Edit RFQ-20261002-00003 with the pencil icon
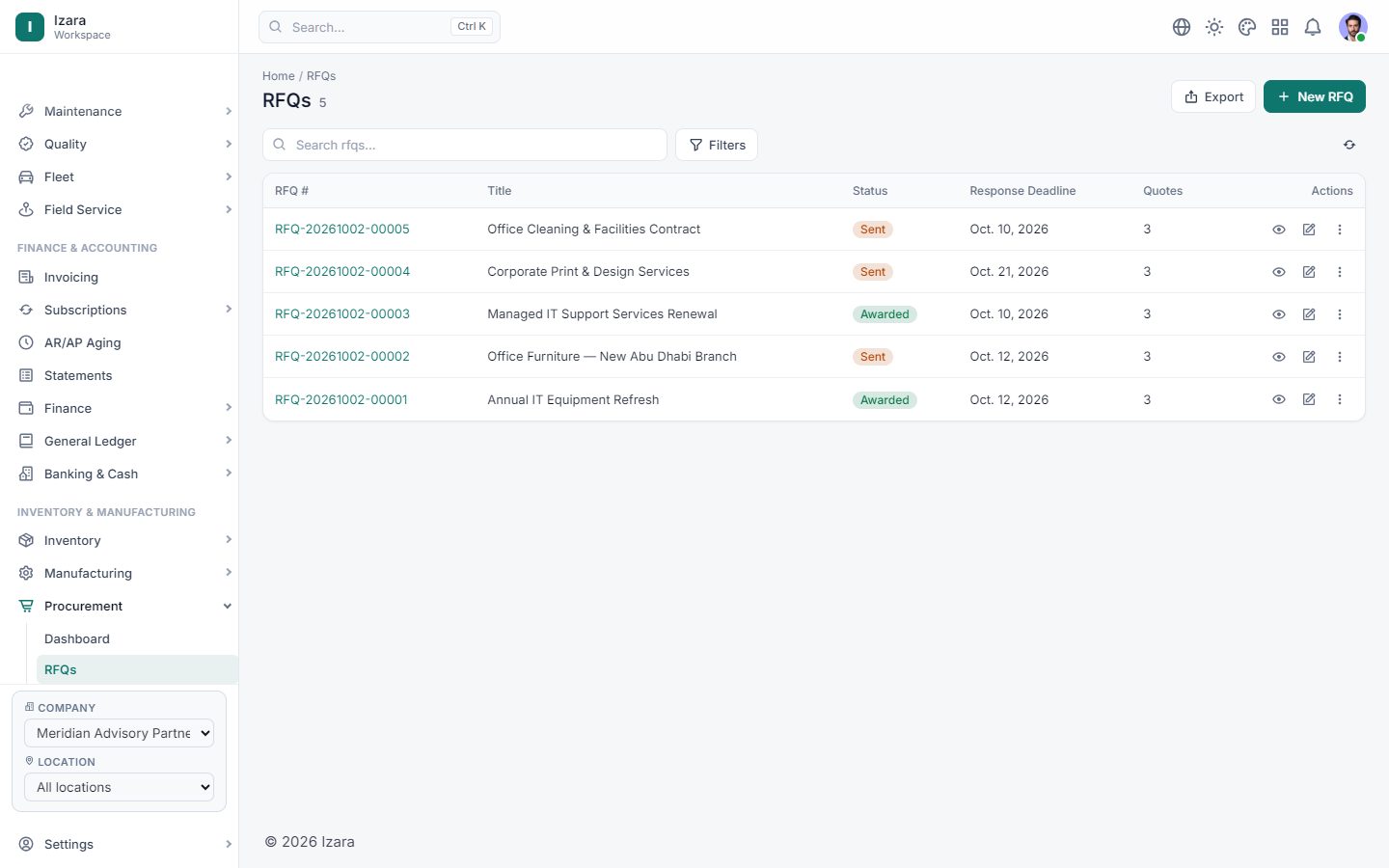Viewport: 1389px width, 868px height. point(1309,314)
